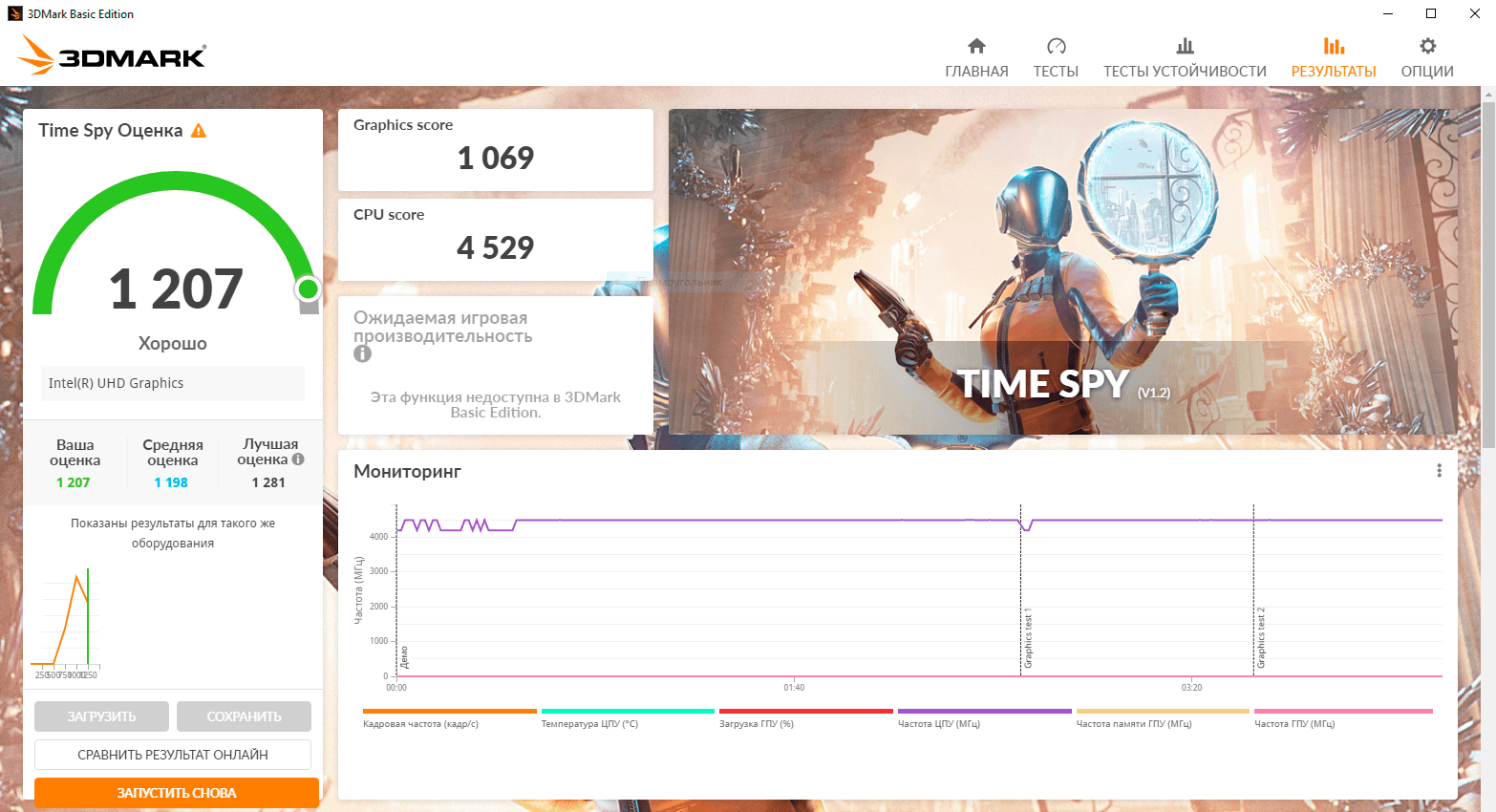The width and height of the screenshot is (1496, 812).
Task: Click the Graphics test 2 timeline marker
Action: [x=1261, y=638]
